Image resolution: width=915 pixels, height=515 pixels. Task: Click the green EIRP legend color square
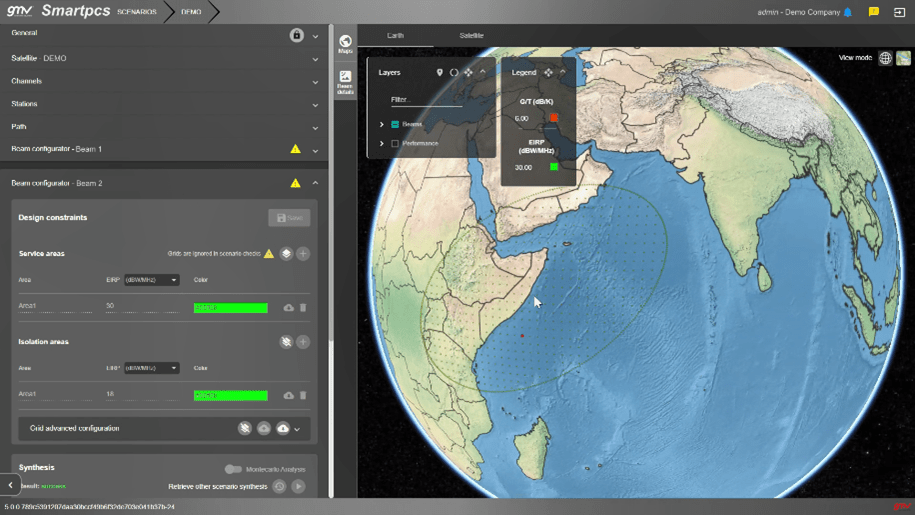coord(554,167)
